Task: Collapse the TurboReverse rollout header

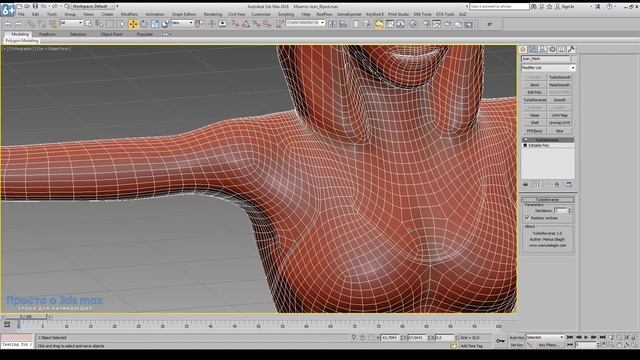Action: [547, 200]
